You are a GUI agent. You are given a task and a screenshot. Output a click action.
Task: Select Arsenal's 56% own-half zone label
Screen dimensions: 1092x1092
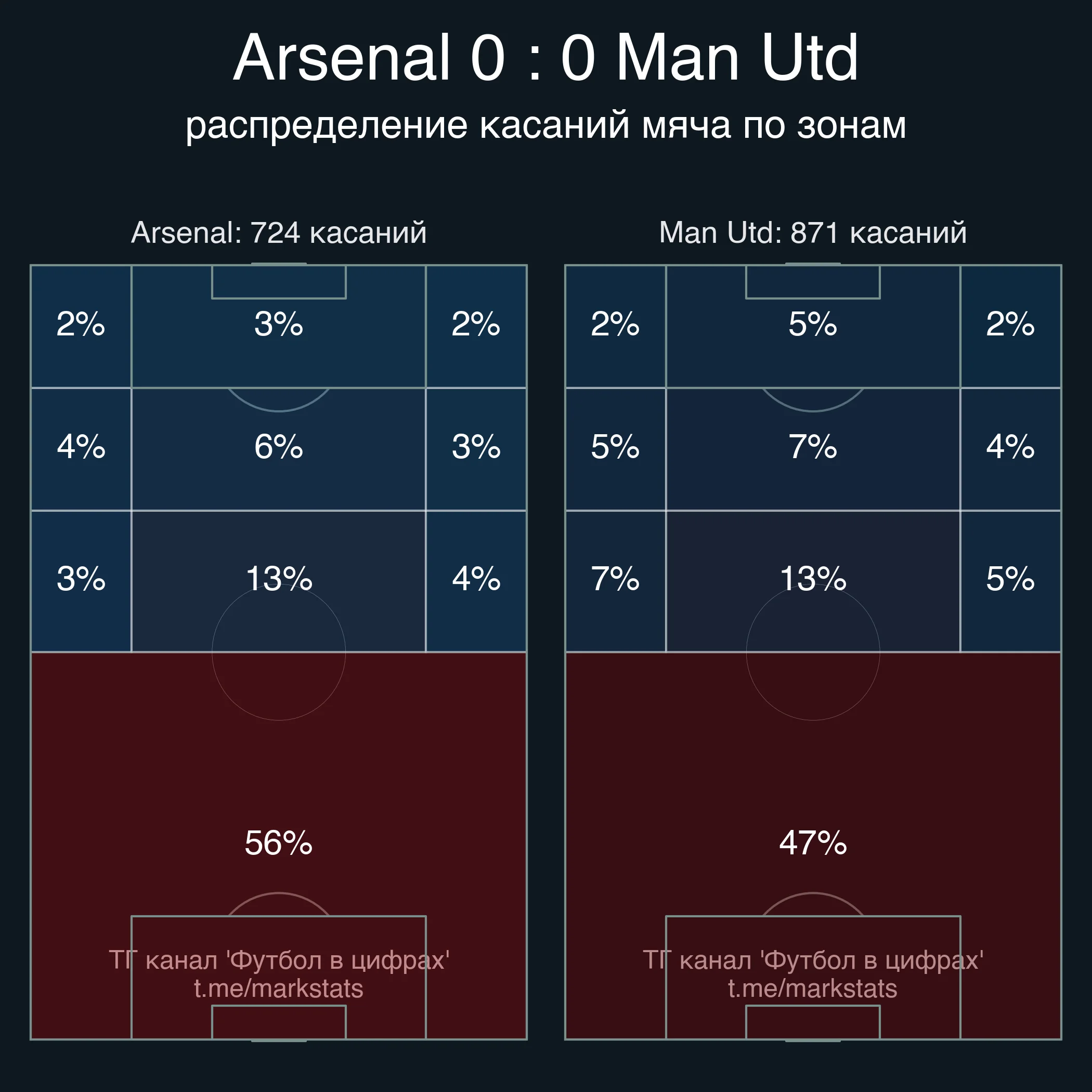[x=279, y=843]
